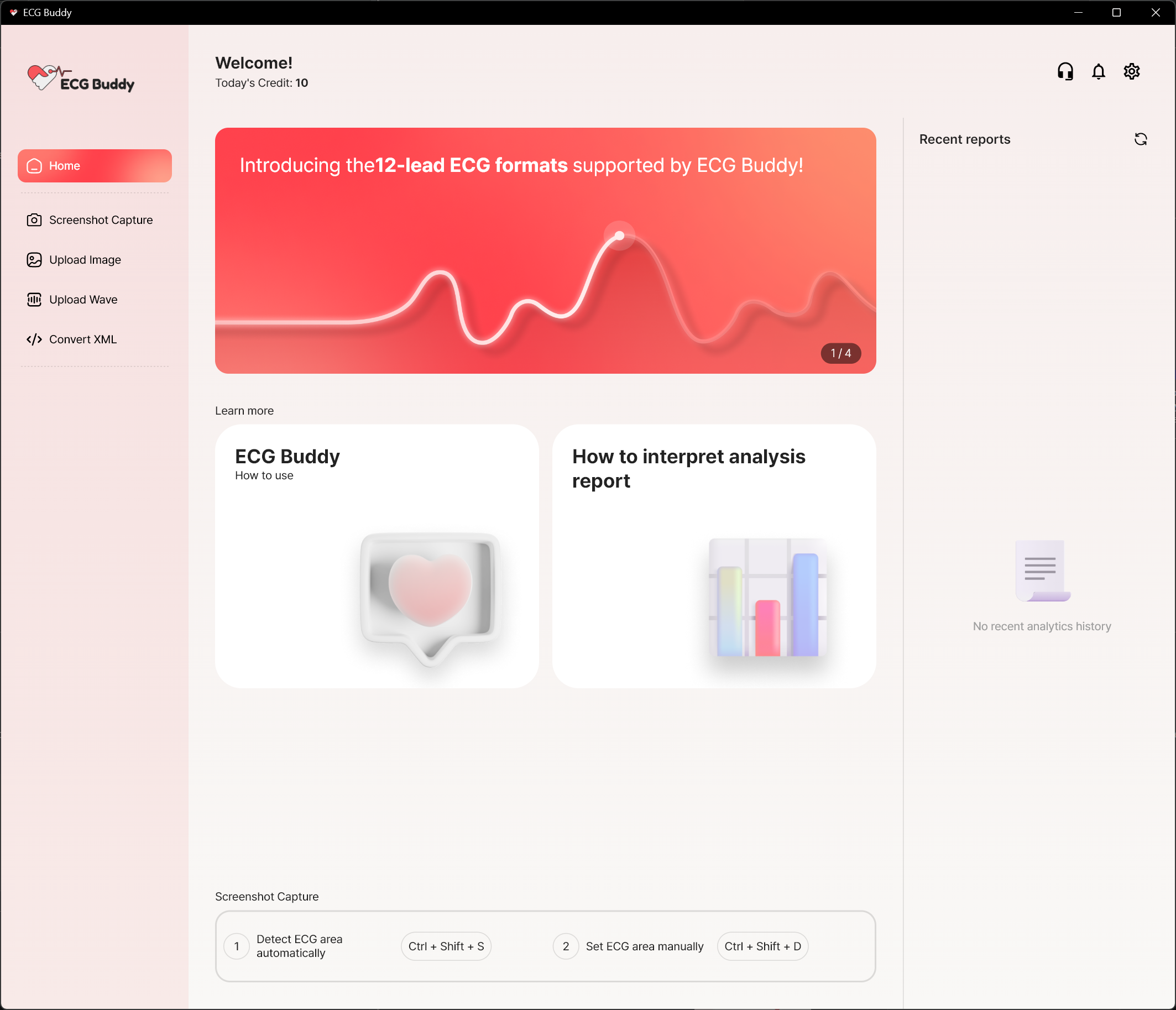
Task: Click the 1/4 carousel page indicator
Action: [840, 353]
